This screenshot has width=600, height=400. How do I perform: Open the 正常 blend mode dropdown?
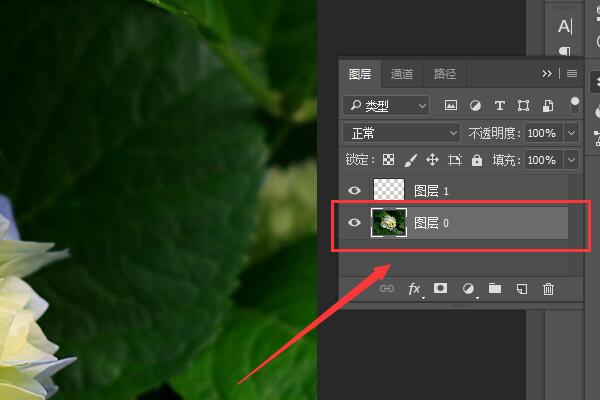click(401, 133)
